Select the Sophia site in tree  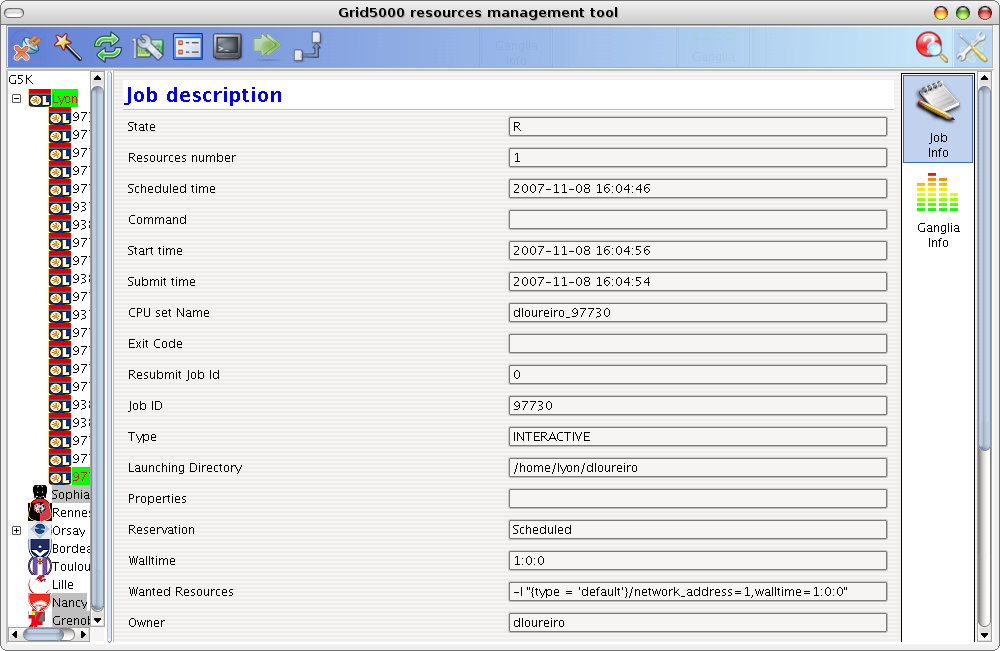click(x=70, y=494)
